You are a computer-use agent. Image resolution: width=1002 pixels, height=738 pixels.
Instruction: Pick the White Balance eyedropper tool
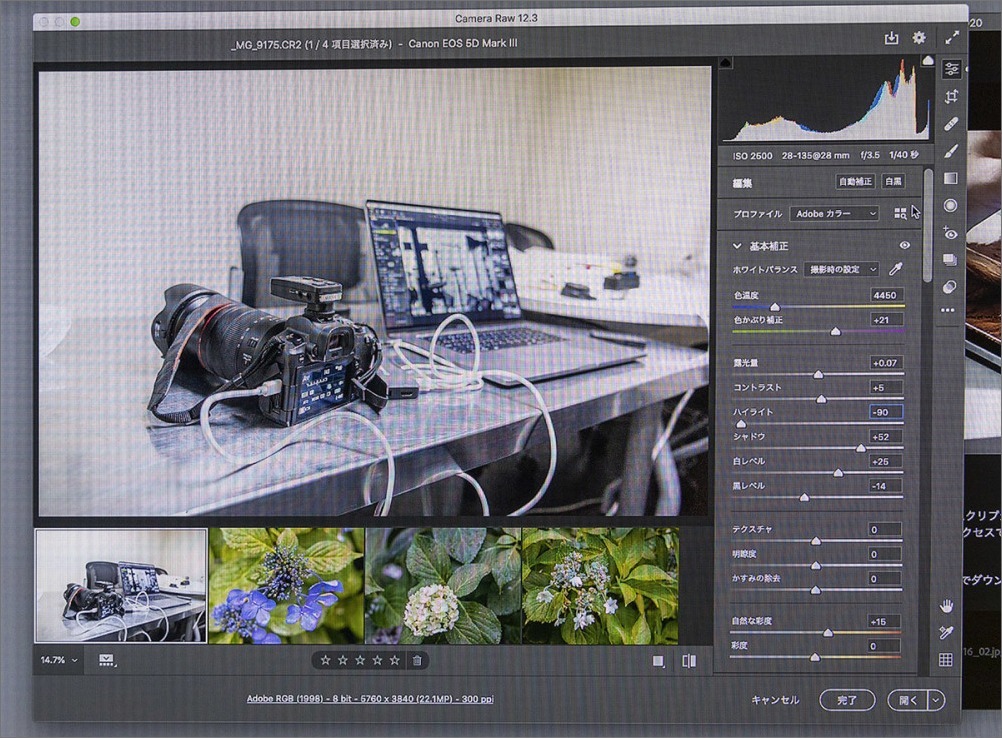point(896,269)
